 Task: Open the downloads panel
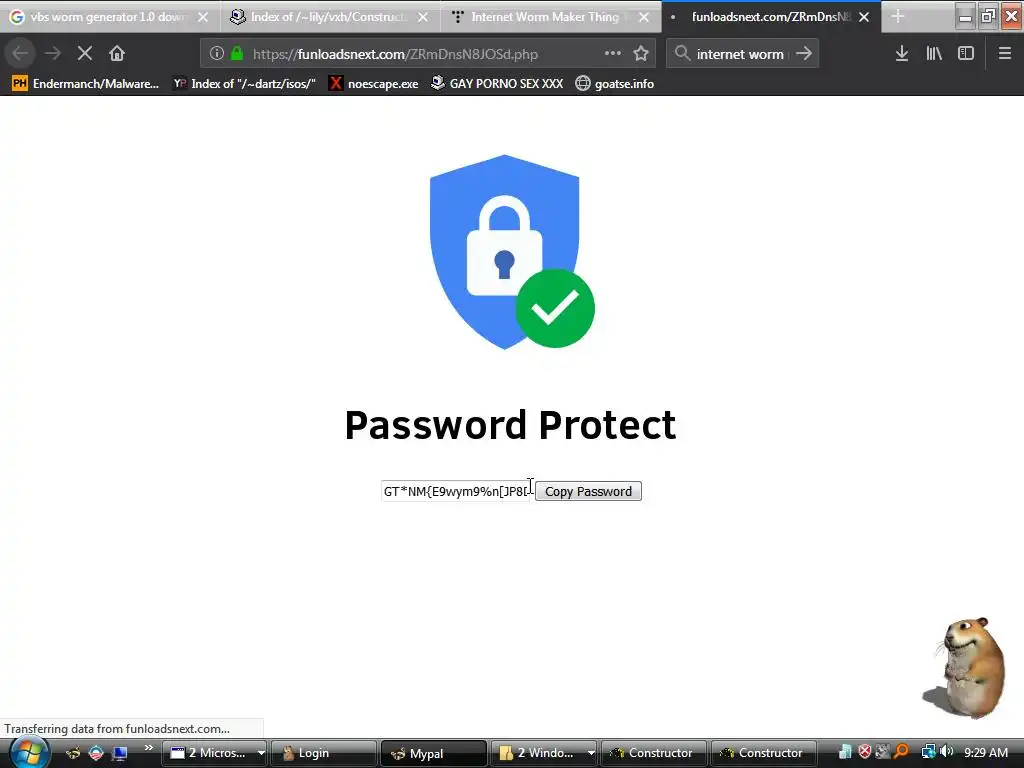point(901,54)
